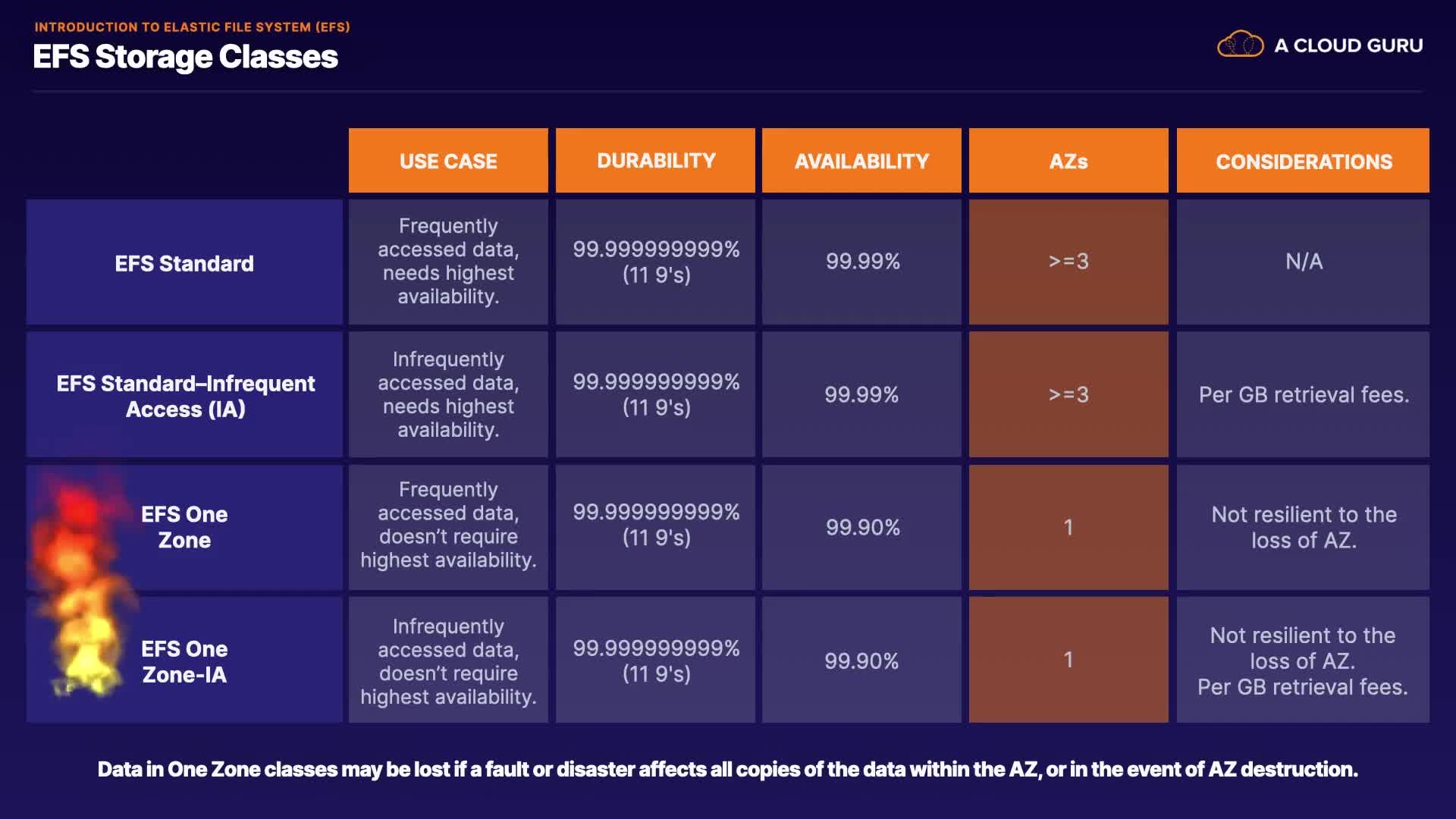
Task: Click the EFS One Zone-IA AZs cell
Action: click(x=1068, y=660)
